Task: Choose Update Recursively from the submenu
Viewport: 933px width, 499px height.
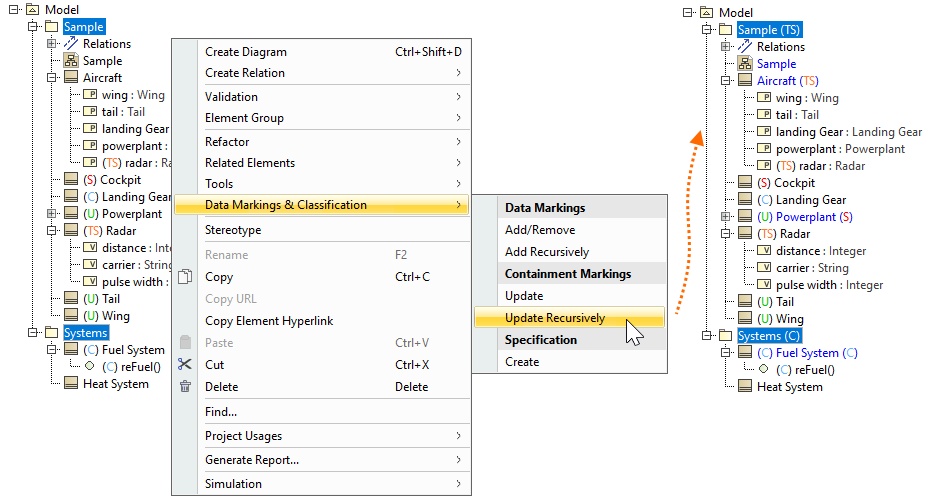Action: [555, 318]
